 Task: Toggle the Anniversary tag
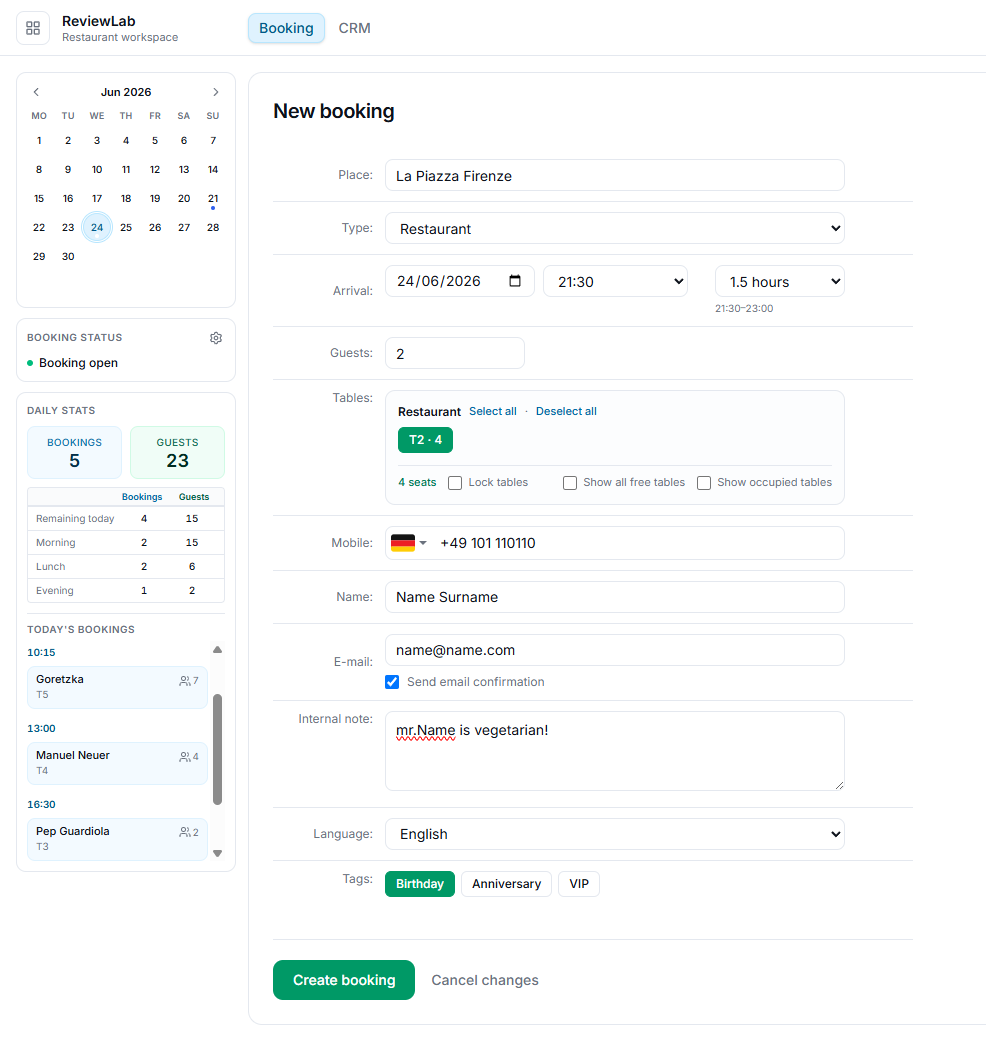click(507, 884)
